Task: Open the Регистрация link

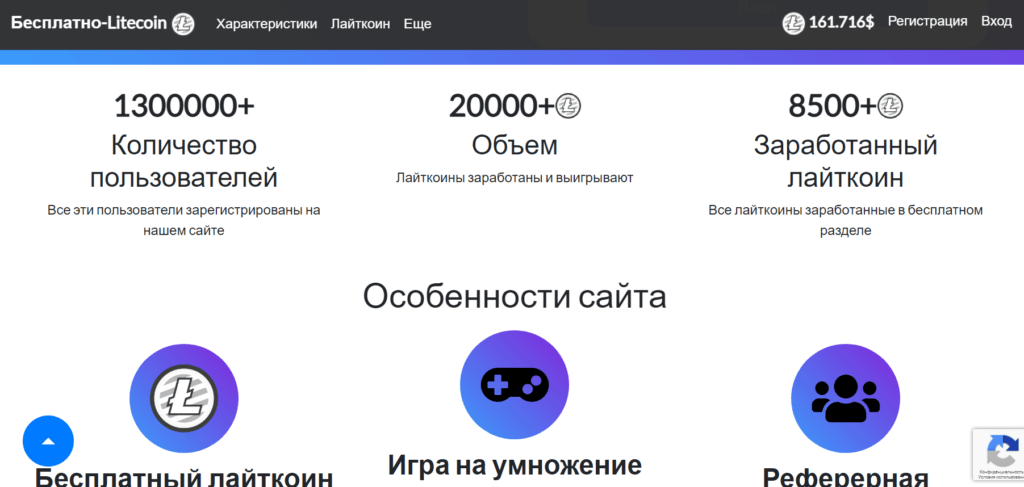Action: [x=927, y=22]
